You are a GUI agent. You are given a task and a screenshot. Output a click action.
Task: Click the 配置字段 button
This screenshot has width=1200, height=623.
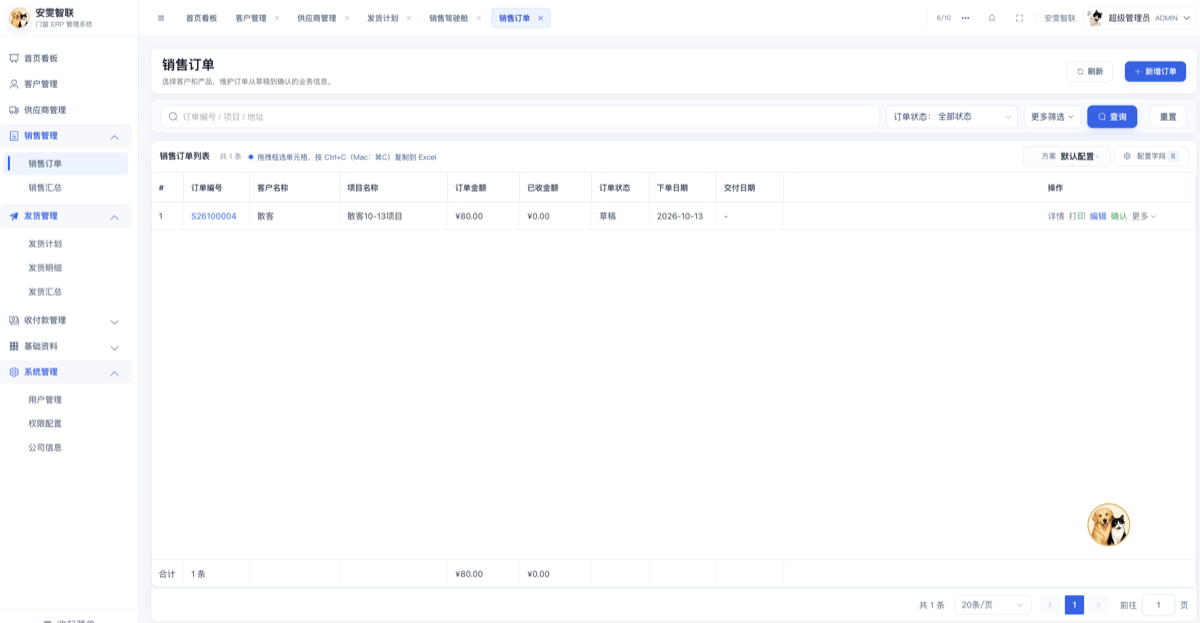pos(1151,156)
